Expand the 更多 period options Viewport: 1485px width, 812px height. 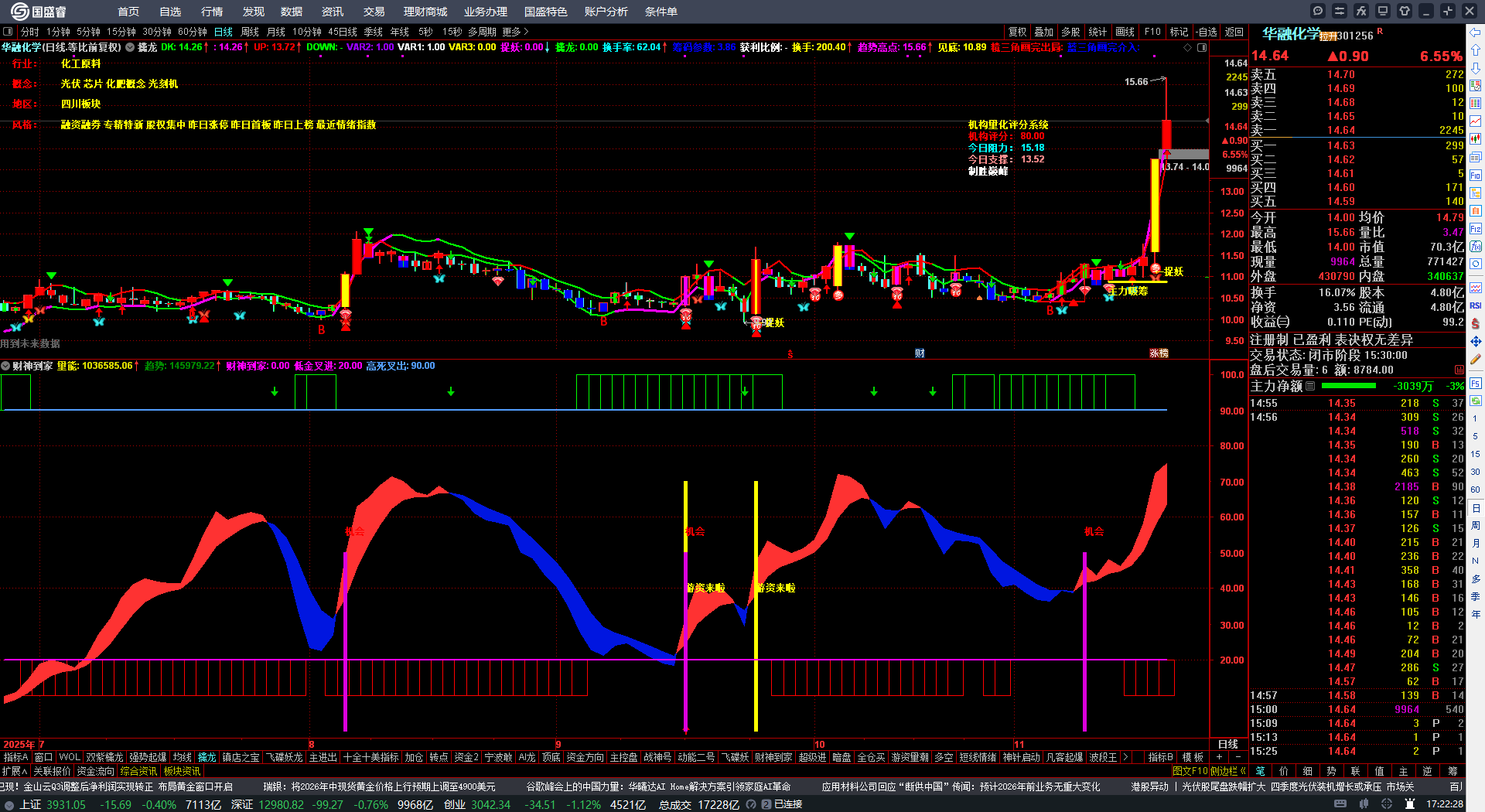[x=516, y=32]
